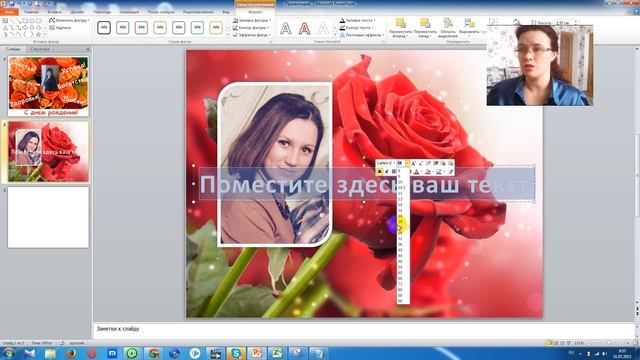Open PowerPoint help question mark icon
Image resolution: width=640 pixels, height=360 pixels.
(635, 11)
